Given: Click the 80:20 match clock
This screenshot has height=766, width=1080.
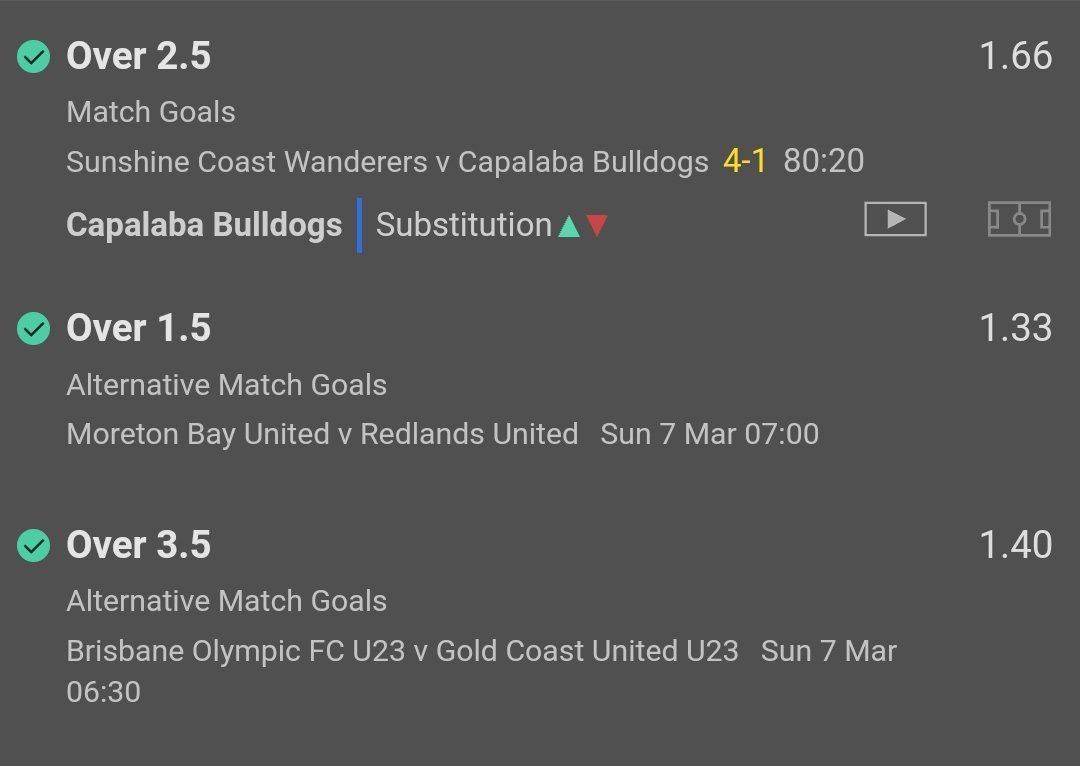Looking at the screenshot, I should 824,162.
